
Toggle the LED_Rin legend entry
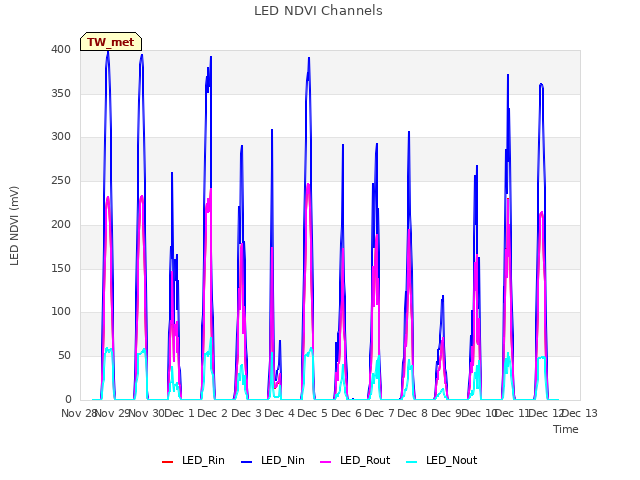click(x=193, y=460)
